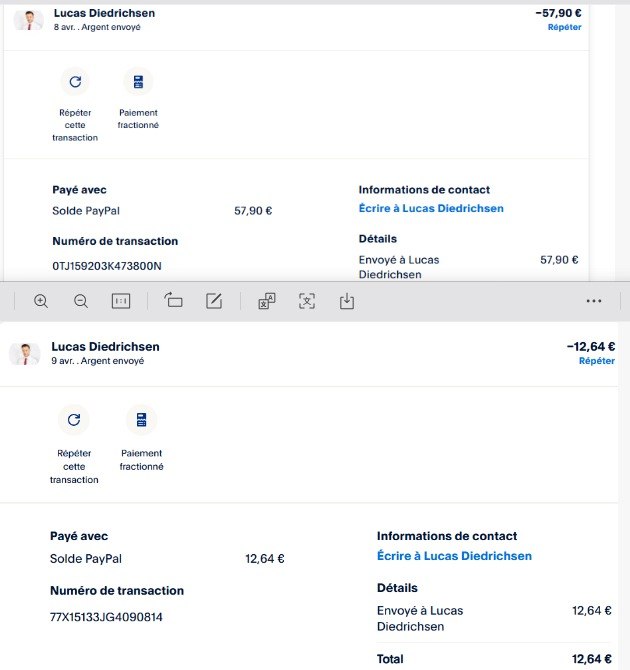The height and width of the screenshot is (670, 630).
Task: Click repeat transaction icon for 12,64 € payment
Action: [74, 420]
